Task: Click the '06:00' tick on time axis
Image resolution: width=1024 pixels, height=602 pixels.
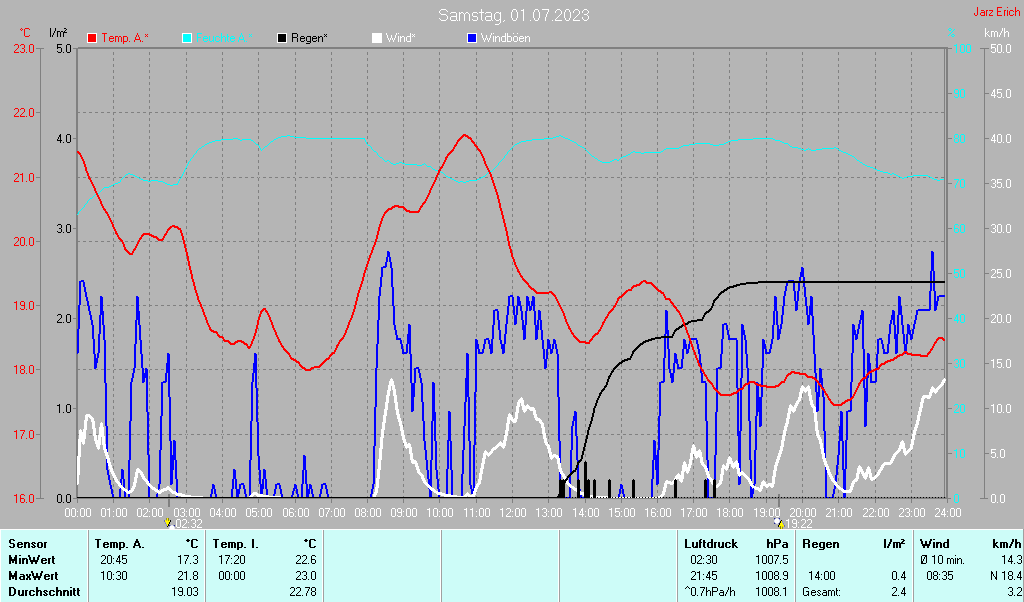Action: (295, 513)
